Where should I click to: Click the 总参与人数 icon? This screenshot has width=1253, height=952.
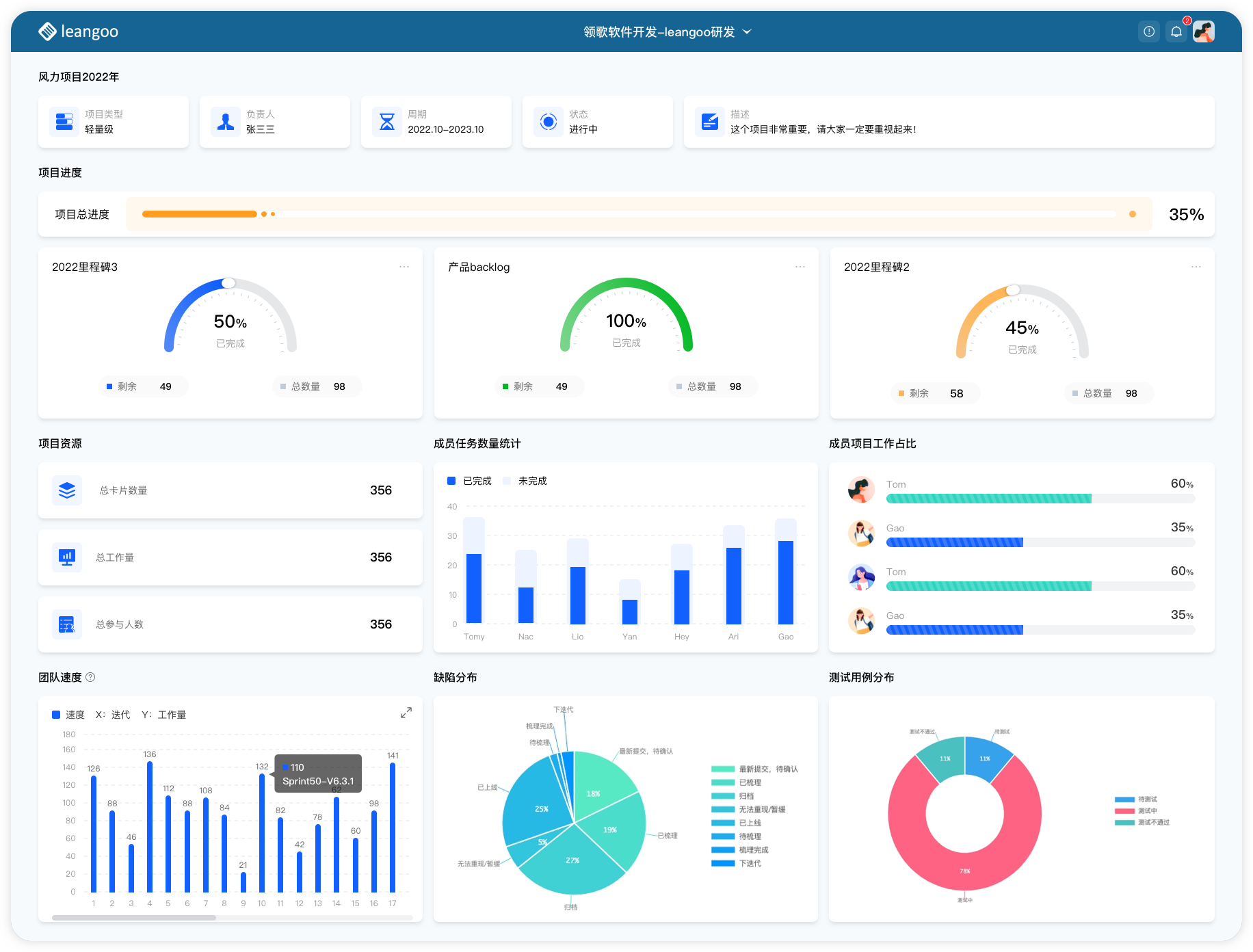pyautogui.click(x=67, y=624)
